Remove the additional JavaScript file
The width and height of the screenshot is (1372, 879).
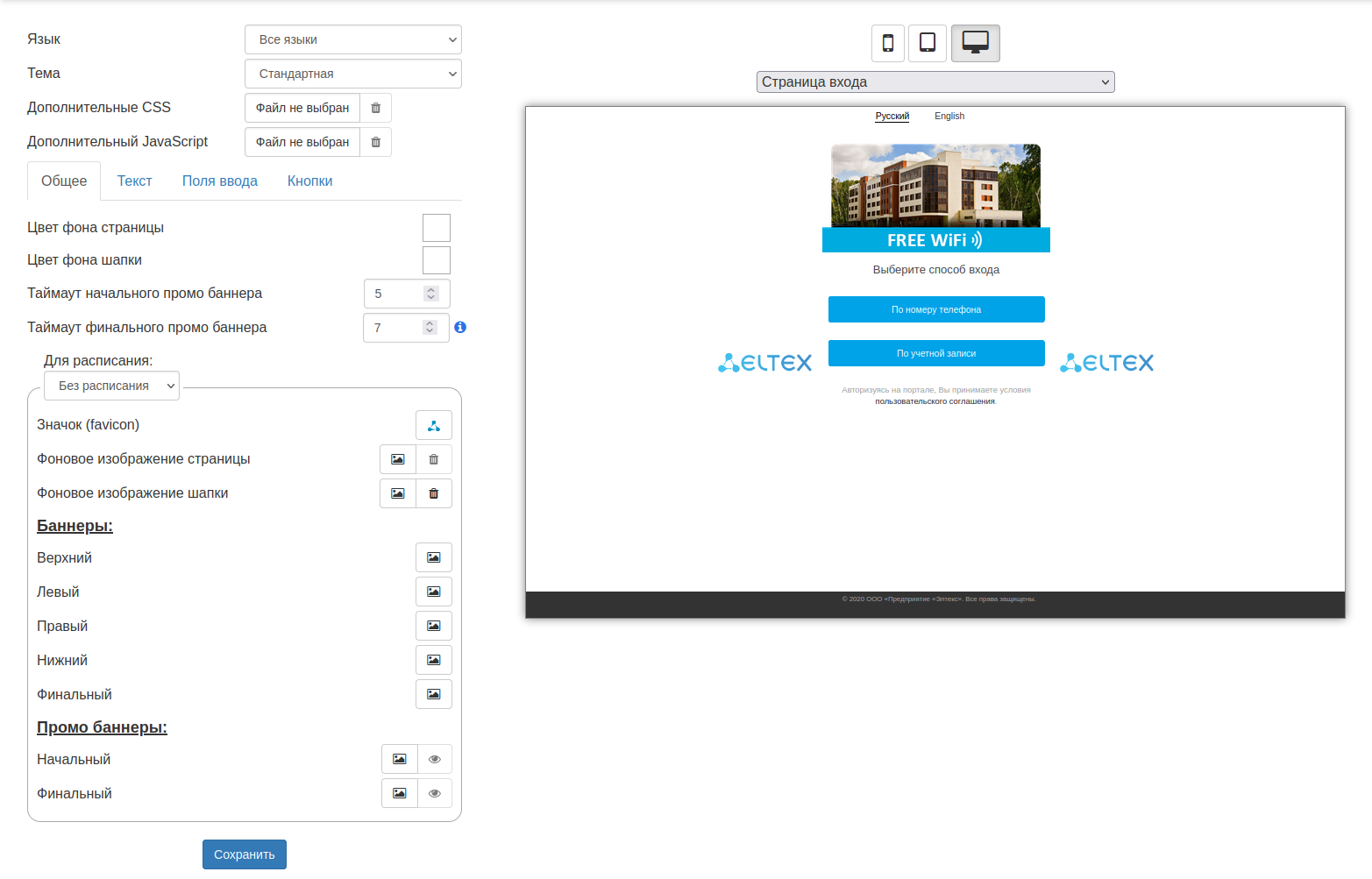click(x=375, y=142)
